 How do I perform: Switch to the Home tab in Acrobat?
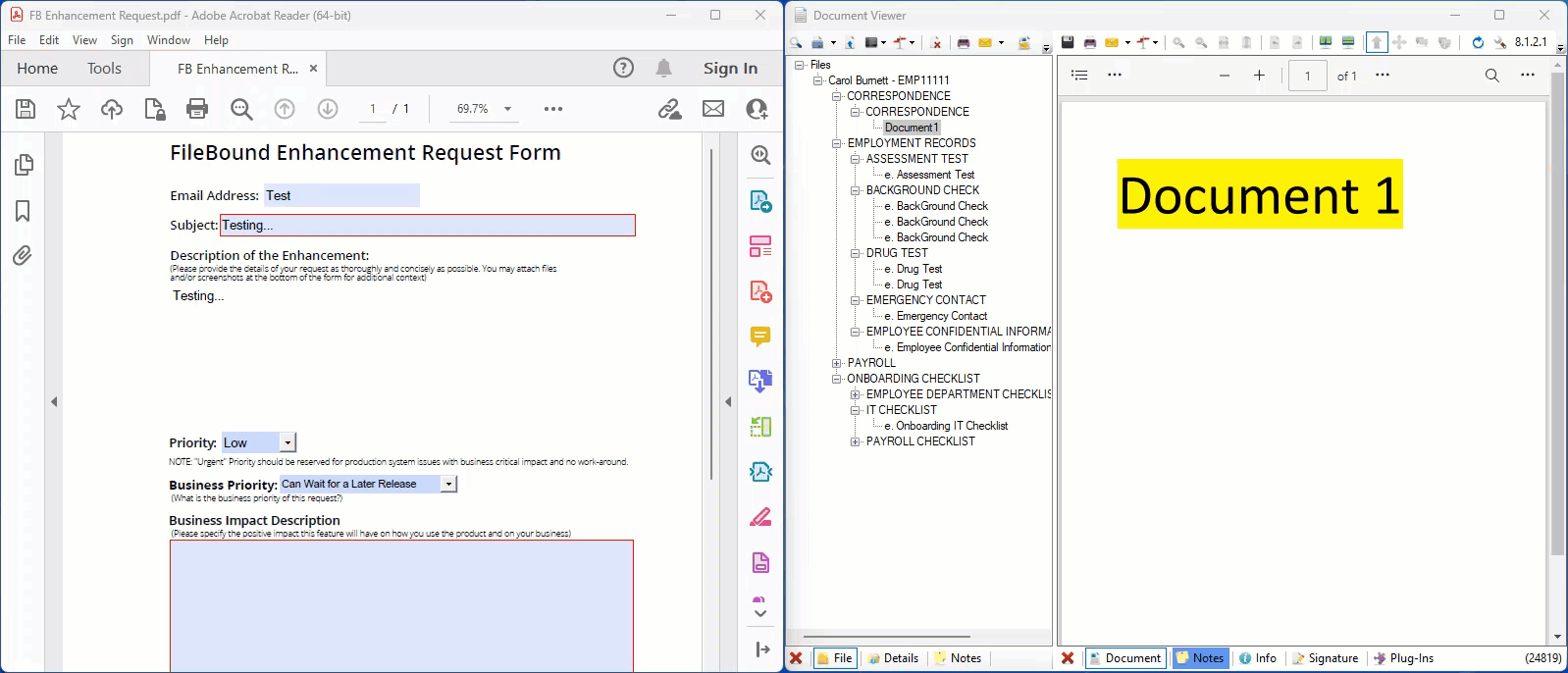[37, 69]
